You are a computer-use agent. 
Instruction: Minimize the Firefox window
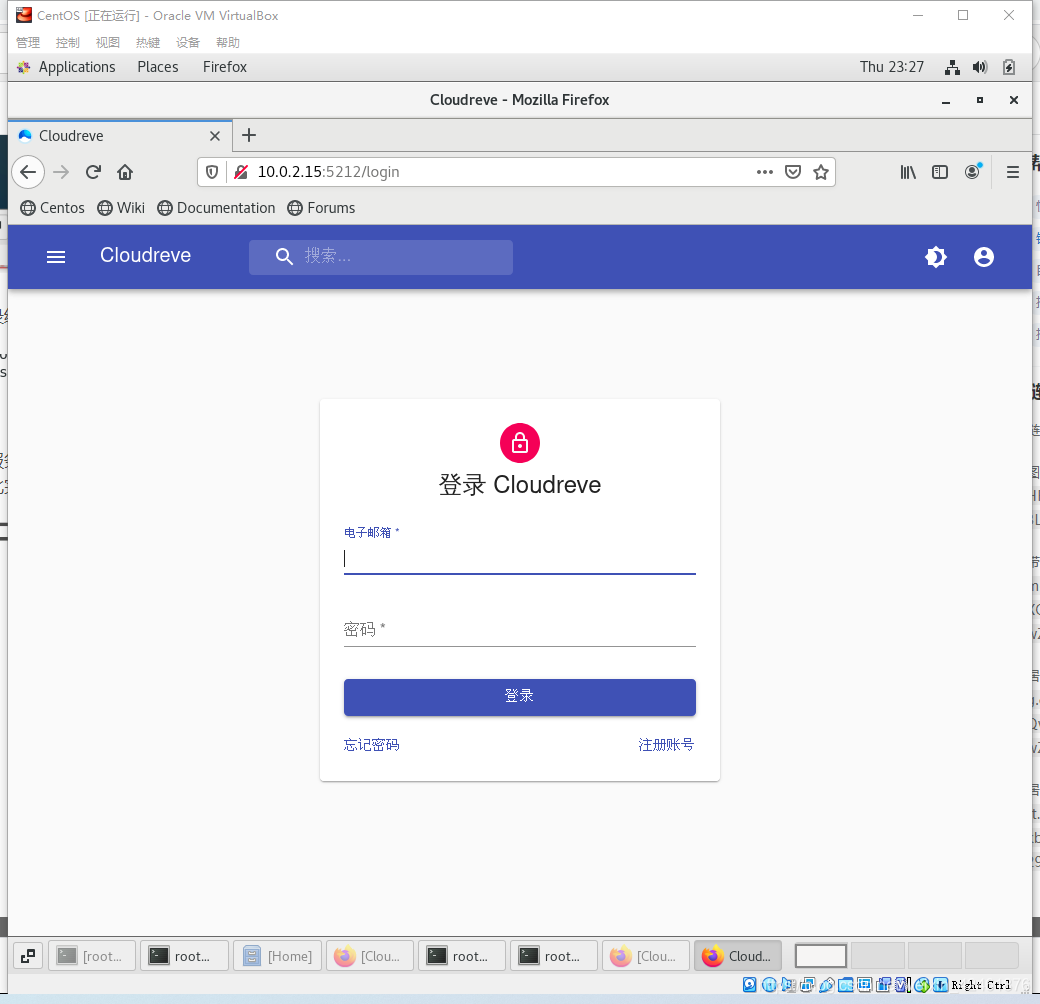click(946, 101)
